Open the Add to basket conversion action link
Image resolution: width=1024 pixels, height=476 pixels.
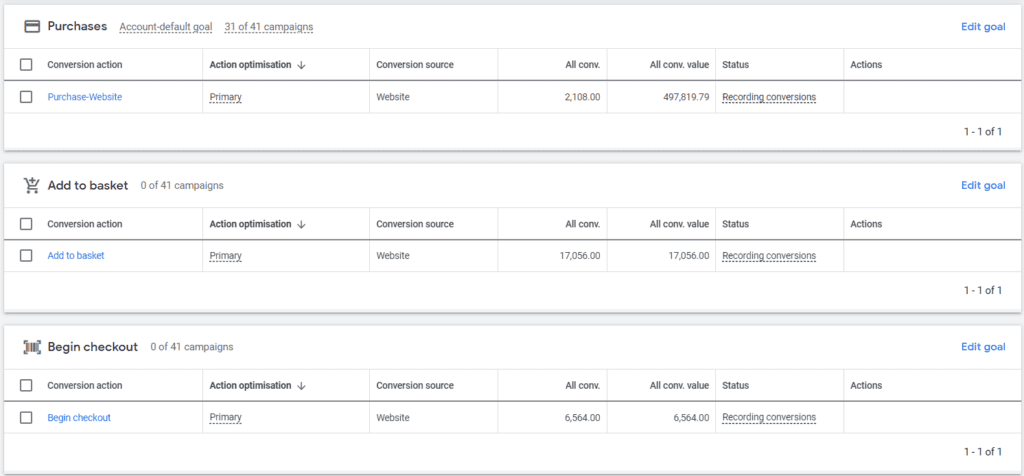point(76,256)
